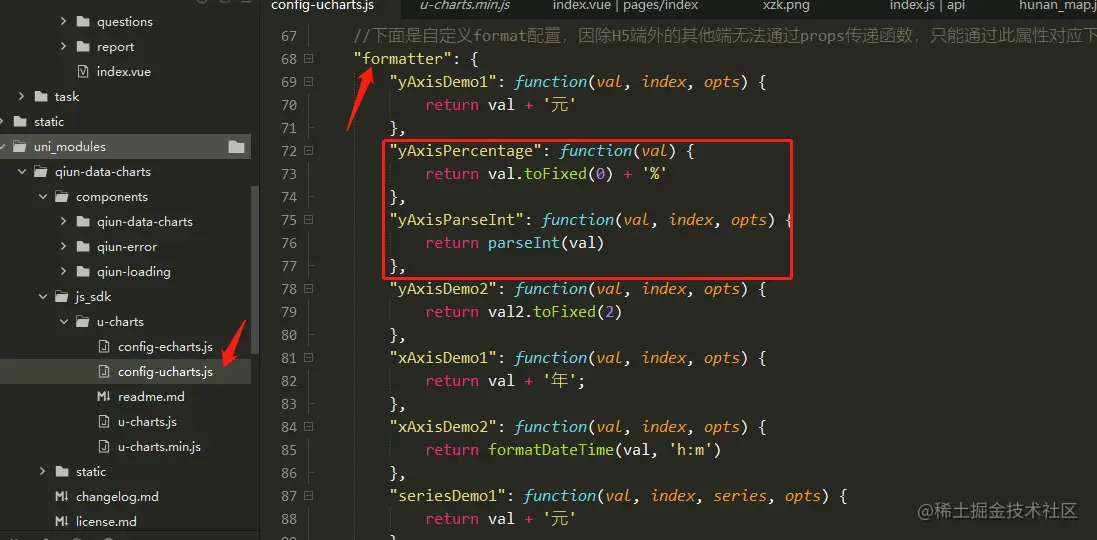Click the changelog.md markdown icon
The height and width of the screenshot is (540, 1097).
[62, 497]
